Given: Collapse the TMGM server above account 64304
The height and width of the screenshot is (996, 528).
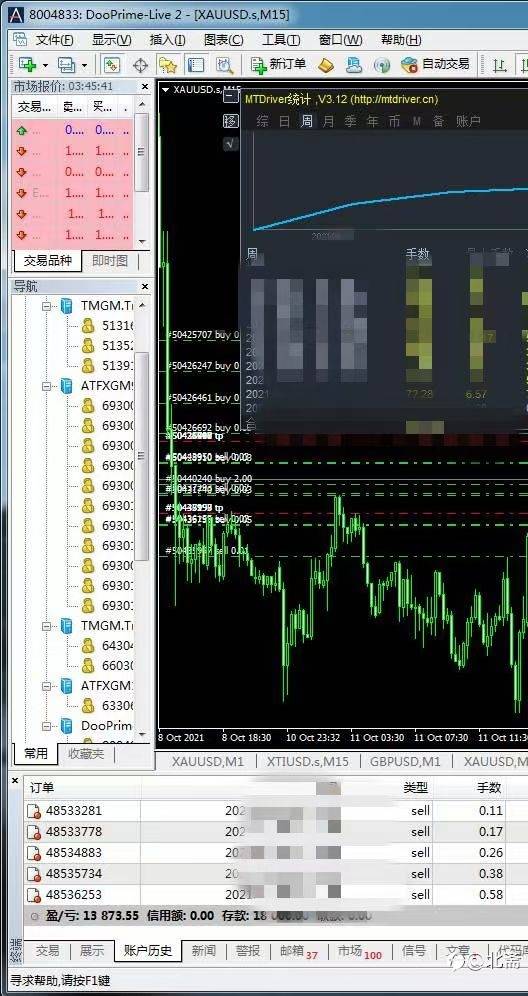Looking at the screenshot, I should pos(46,626).
